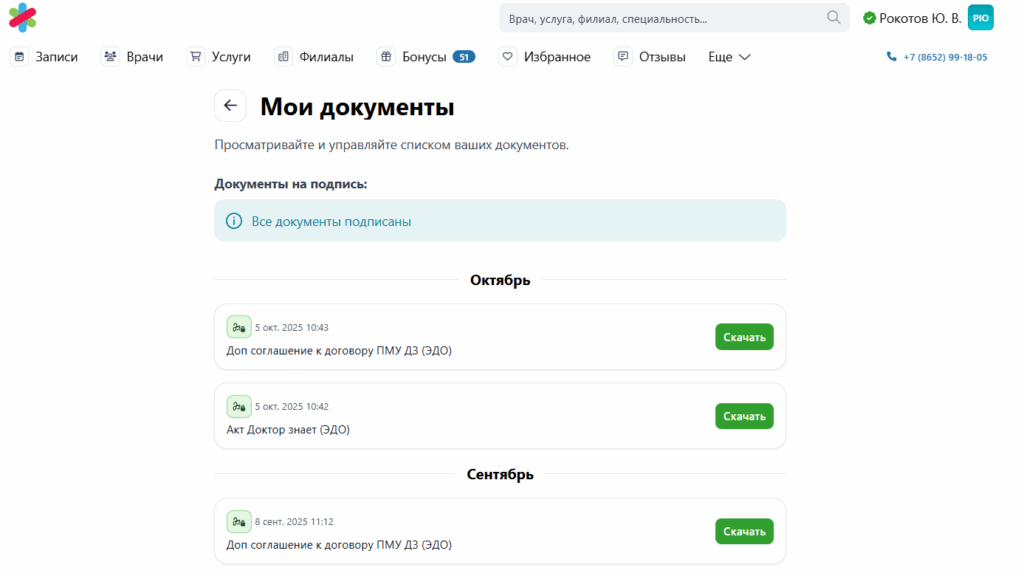Open the Записи menu item
Viewport: 1024px width, 576px height.
[45, 57]
